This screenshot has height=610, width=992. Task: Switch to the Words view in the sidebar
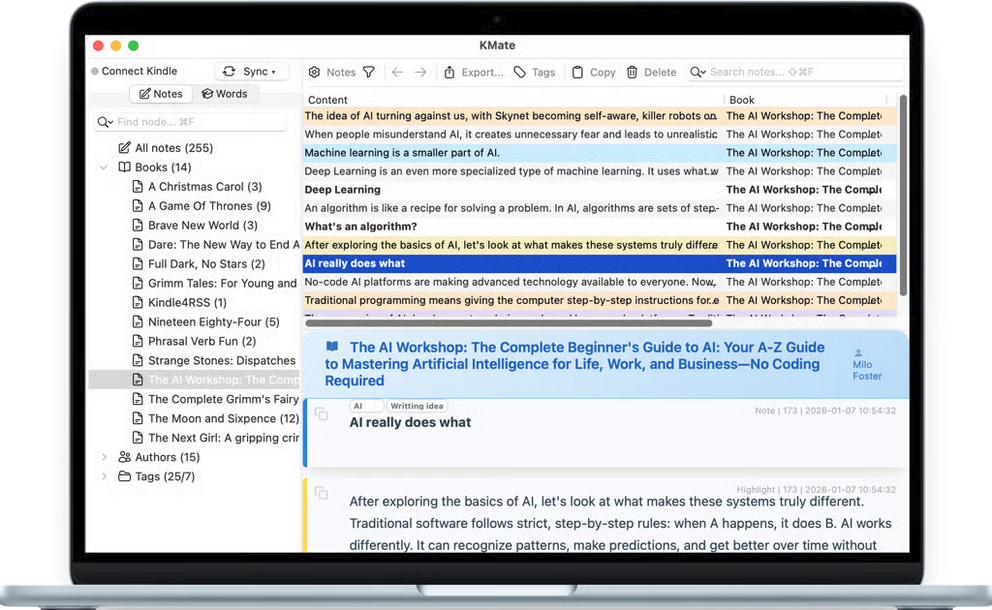226,93
